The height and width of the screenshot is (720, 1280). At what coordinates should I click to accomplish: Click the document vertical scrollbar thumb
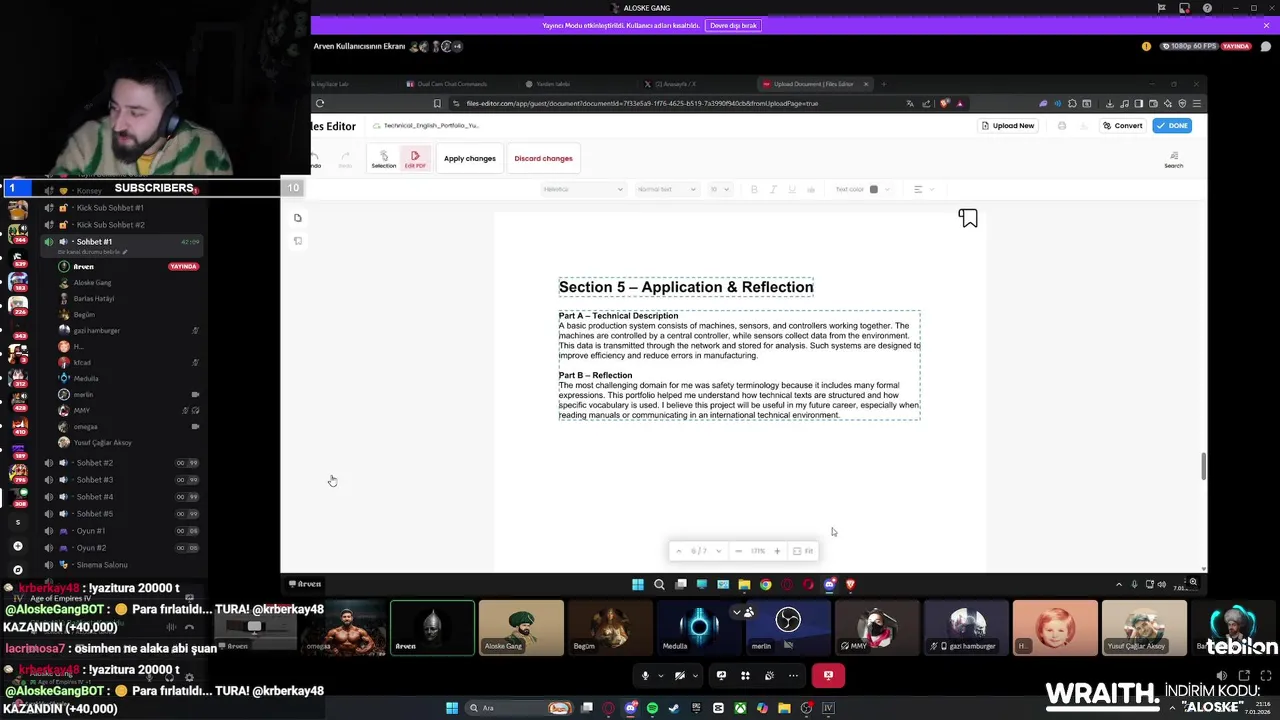pos(1203,466)
